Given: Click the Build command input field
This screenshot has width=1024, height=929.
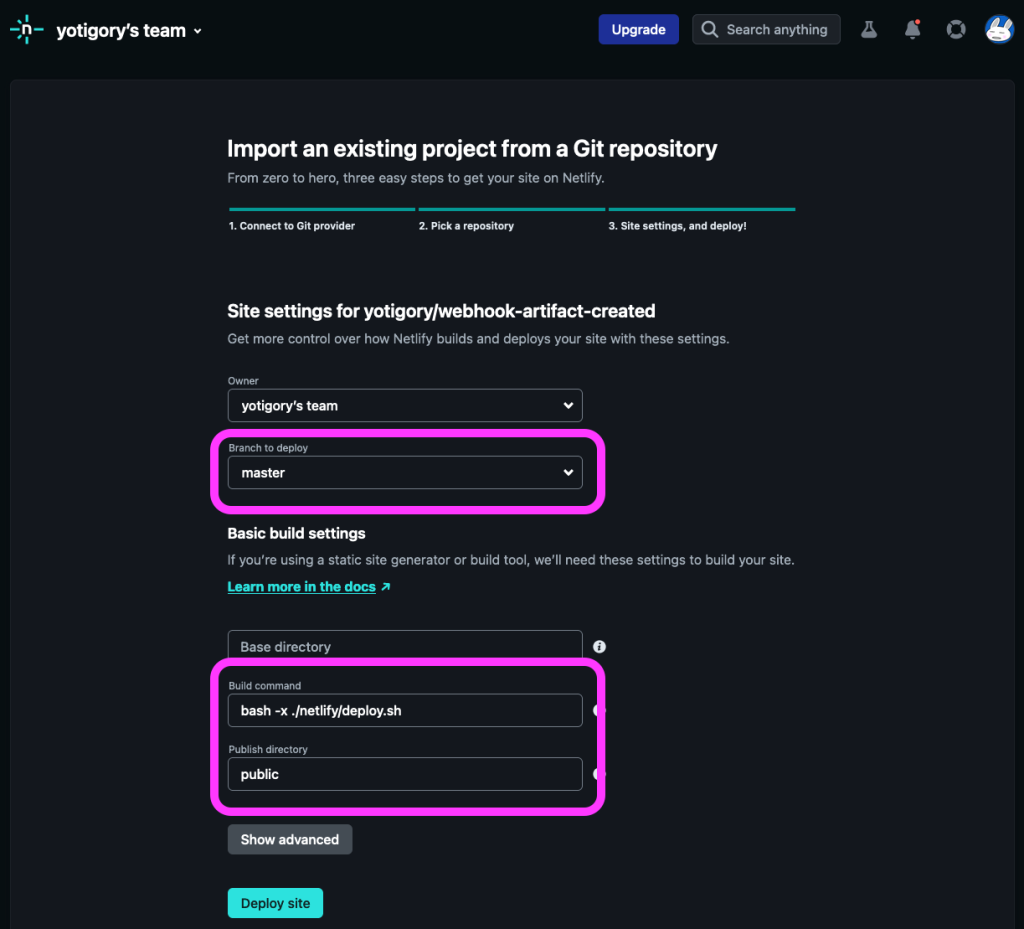Looking at the screenshot, I should [405, 710].
